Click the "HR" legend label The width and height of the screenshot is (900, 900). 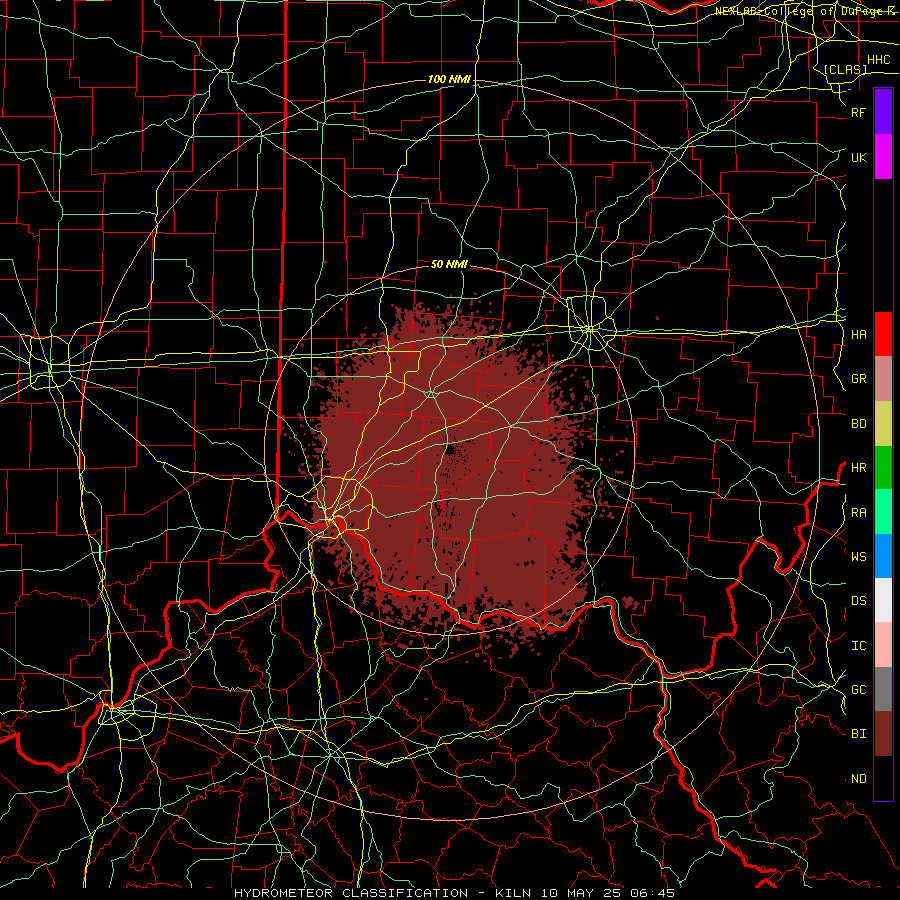858,467
